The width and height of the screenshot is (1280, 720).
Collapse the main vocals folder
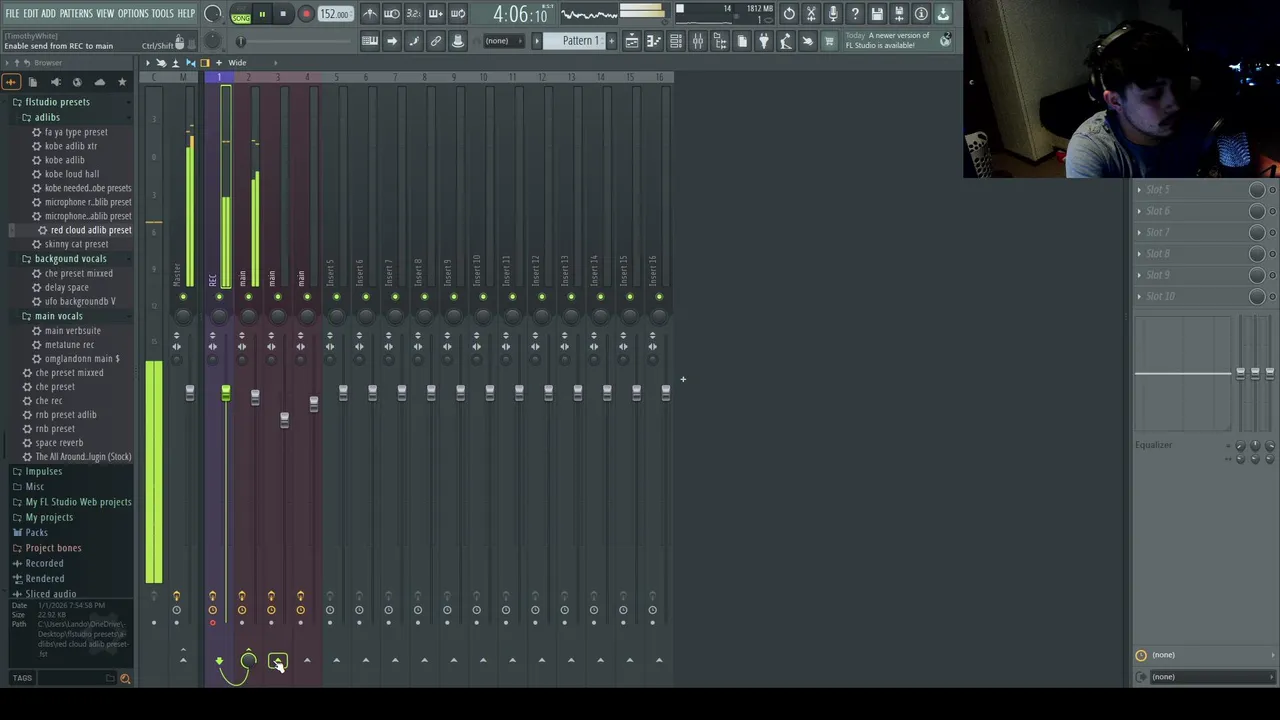[58, 316]
